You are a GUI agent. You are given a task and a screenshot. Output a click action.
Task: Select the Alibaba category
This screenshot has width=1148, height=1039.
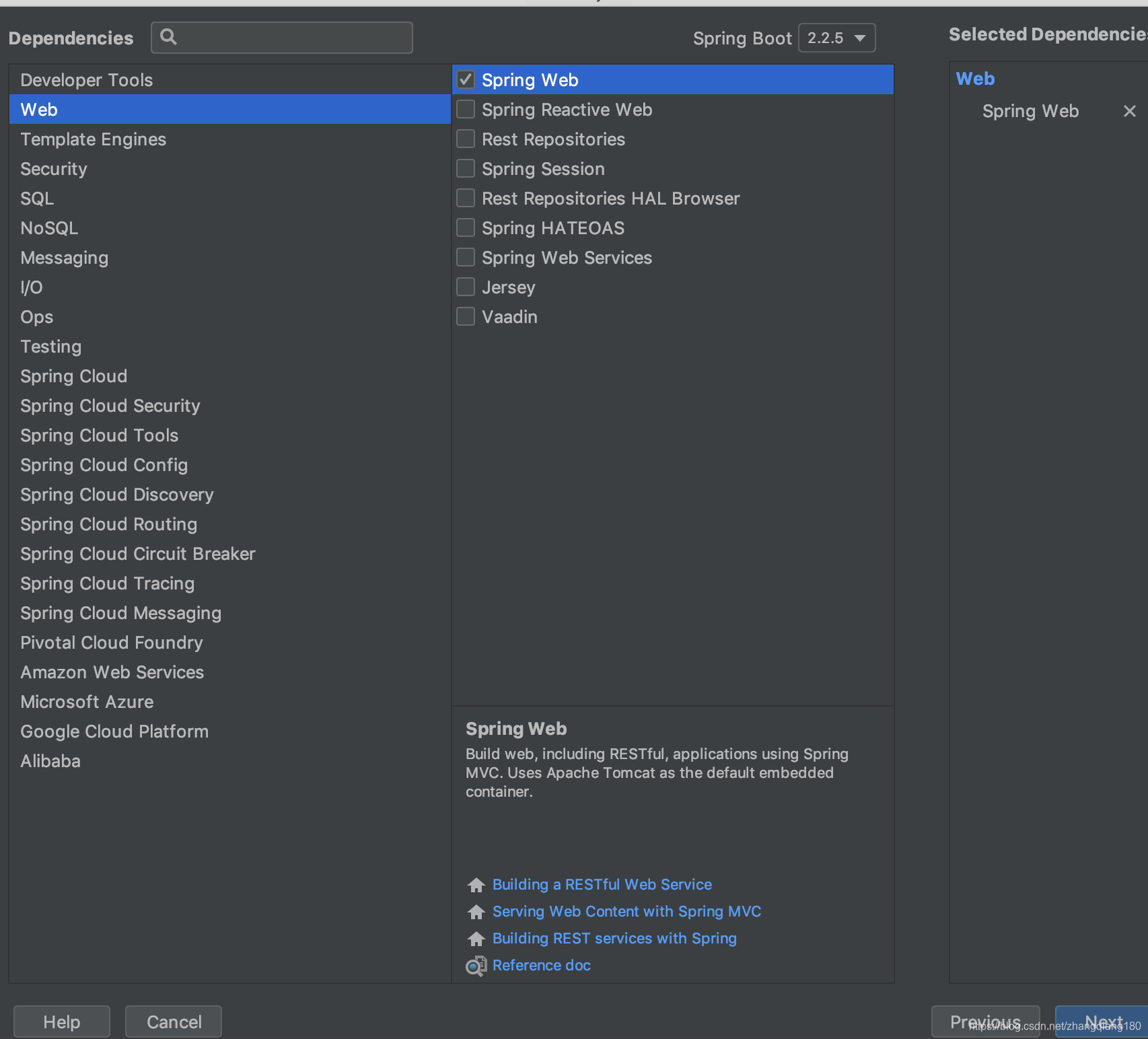click(229, 760)
